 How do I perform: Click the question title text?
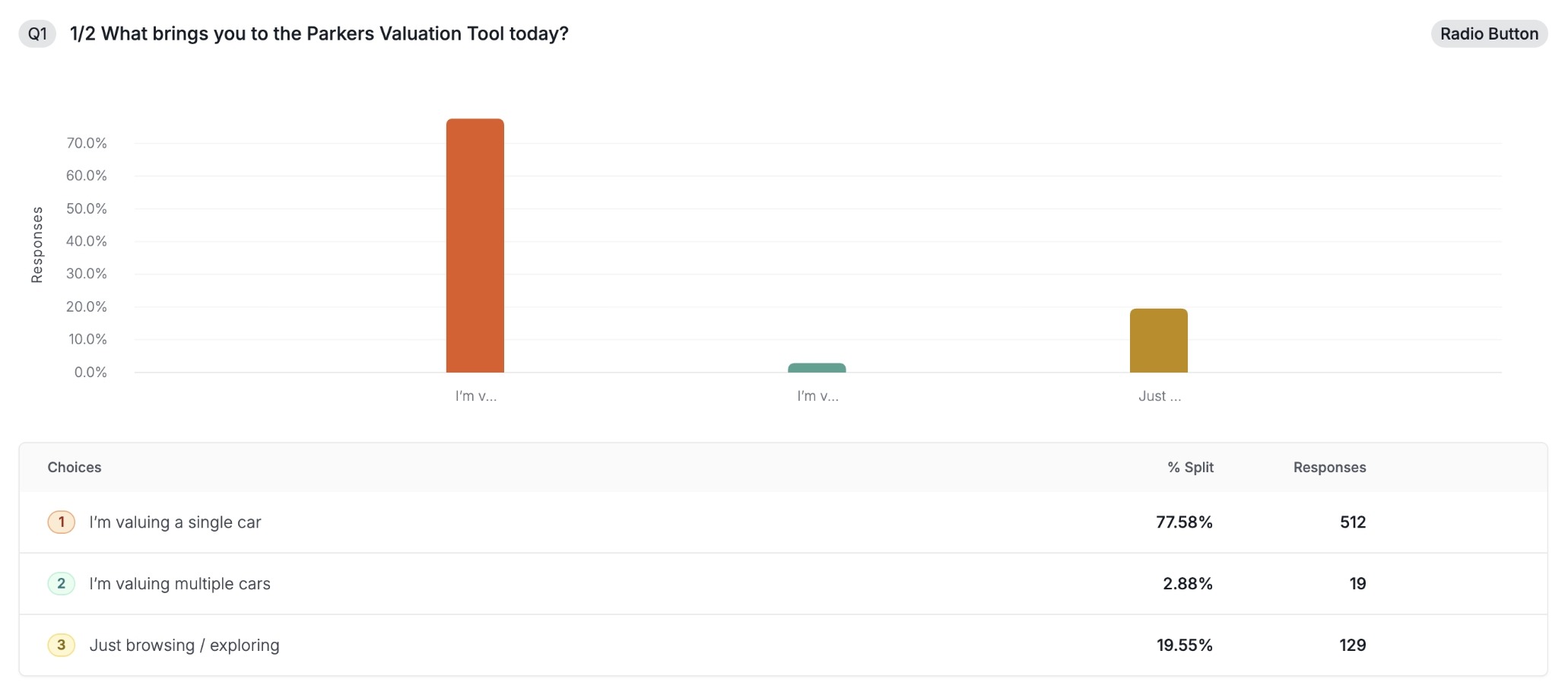point(319,34)
